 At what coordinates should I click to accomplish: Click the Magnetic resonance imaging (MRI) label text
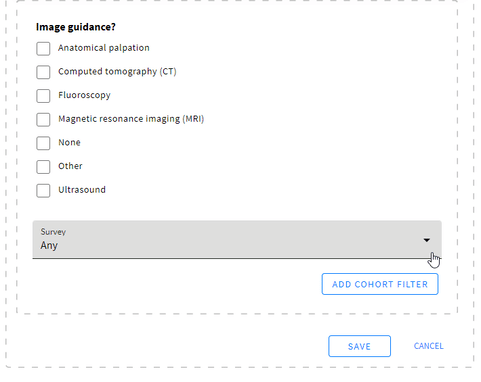[131, 119]
